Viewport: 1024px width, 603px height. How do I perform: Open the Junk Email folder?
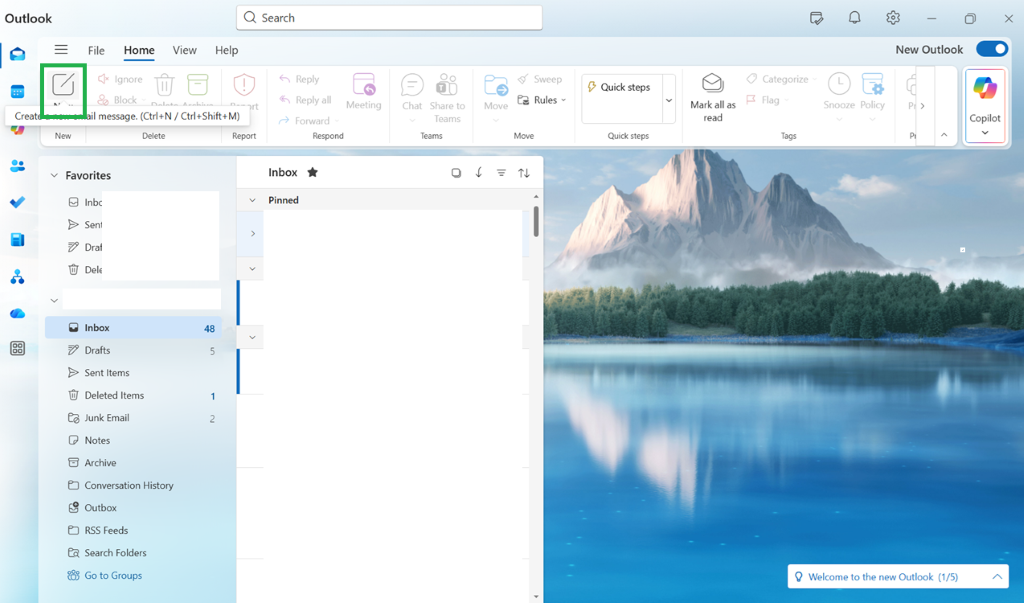[x=133, y=417]
